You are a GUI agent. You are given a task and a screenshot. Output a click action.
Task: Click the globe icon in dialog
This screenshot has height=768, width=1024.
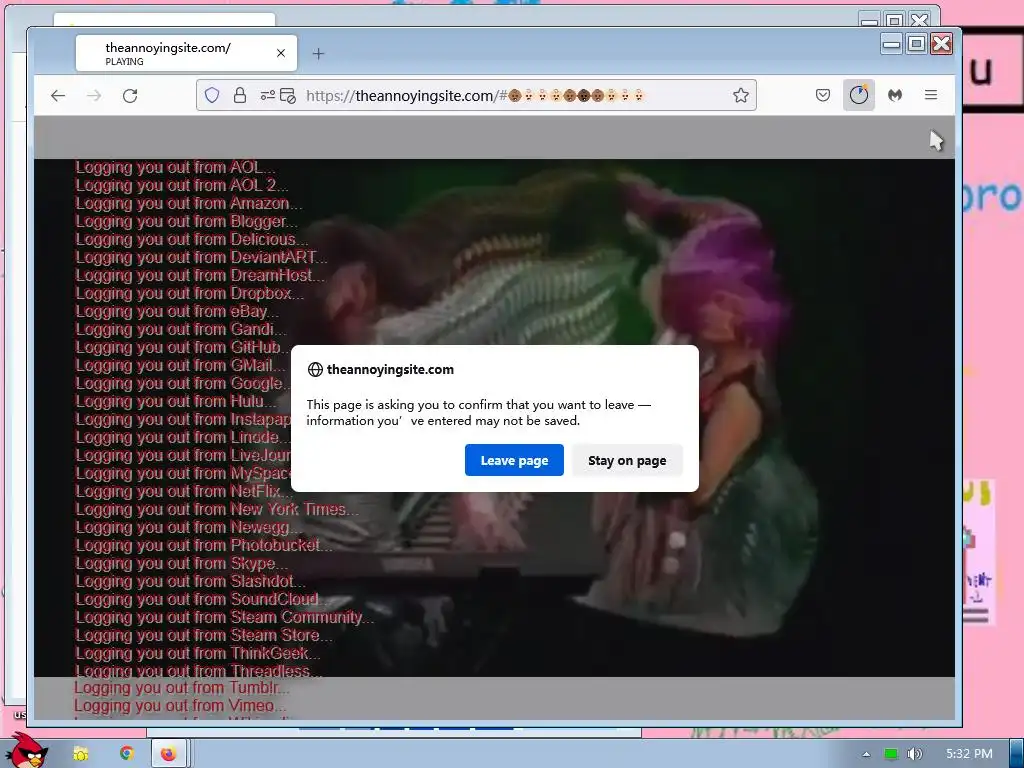coord(315,370)
